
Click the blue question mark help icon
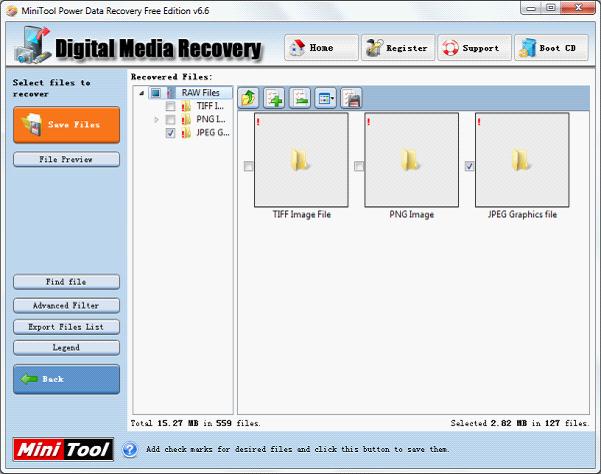[x=130, y=449]
